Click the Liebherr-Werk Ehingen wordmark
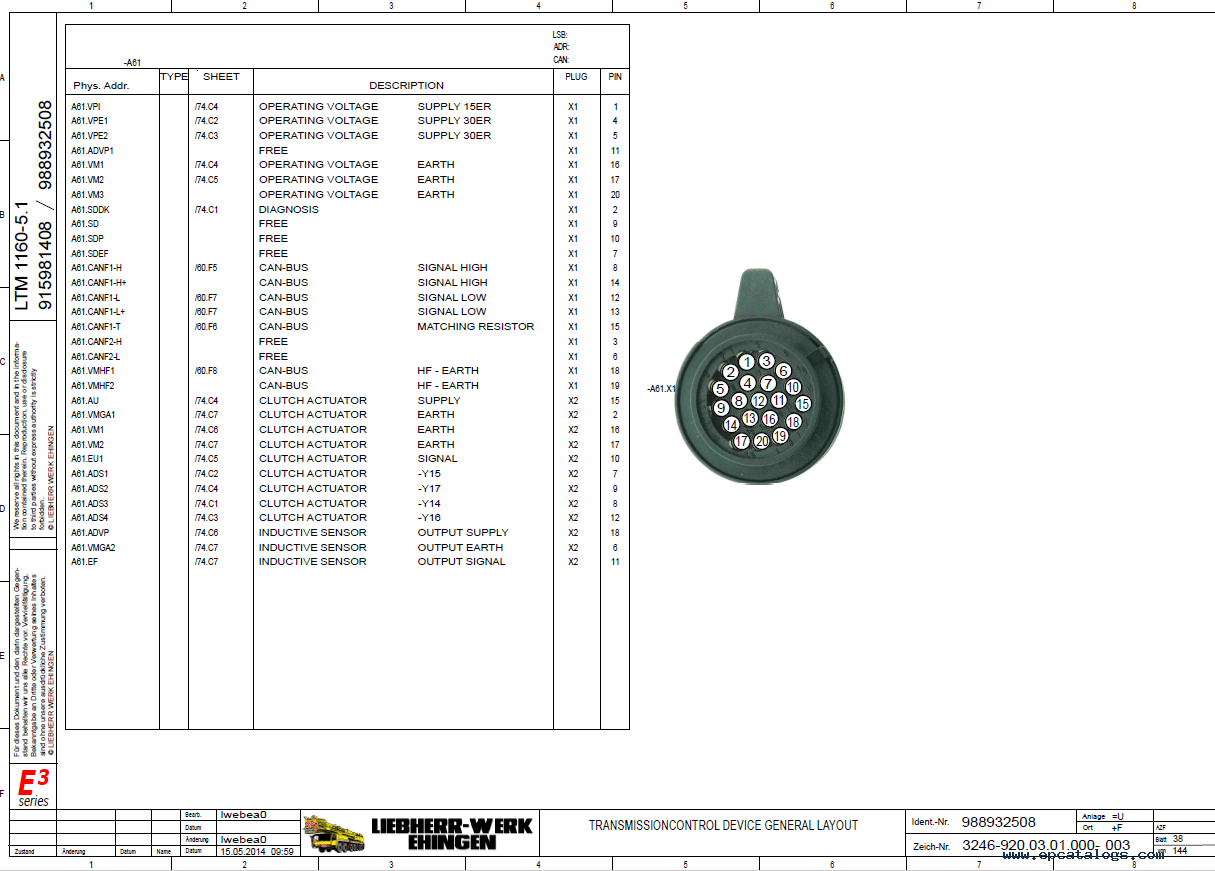Image resolution: width=1215 pixels, height=871 pixels. pos(452,833)
